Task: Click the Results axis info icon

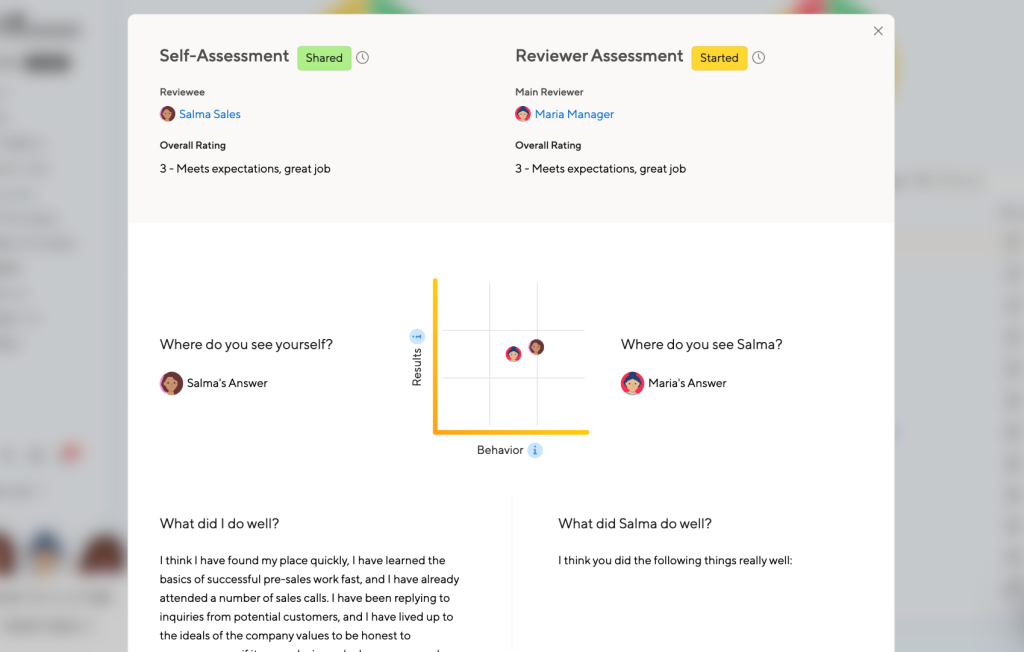Action: [x=417, y=336]
